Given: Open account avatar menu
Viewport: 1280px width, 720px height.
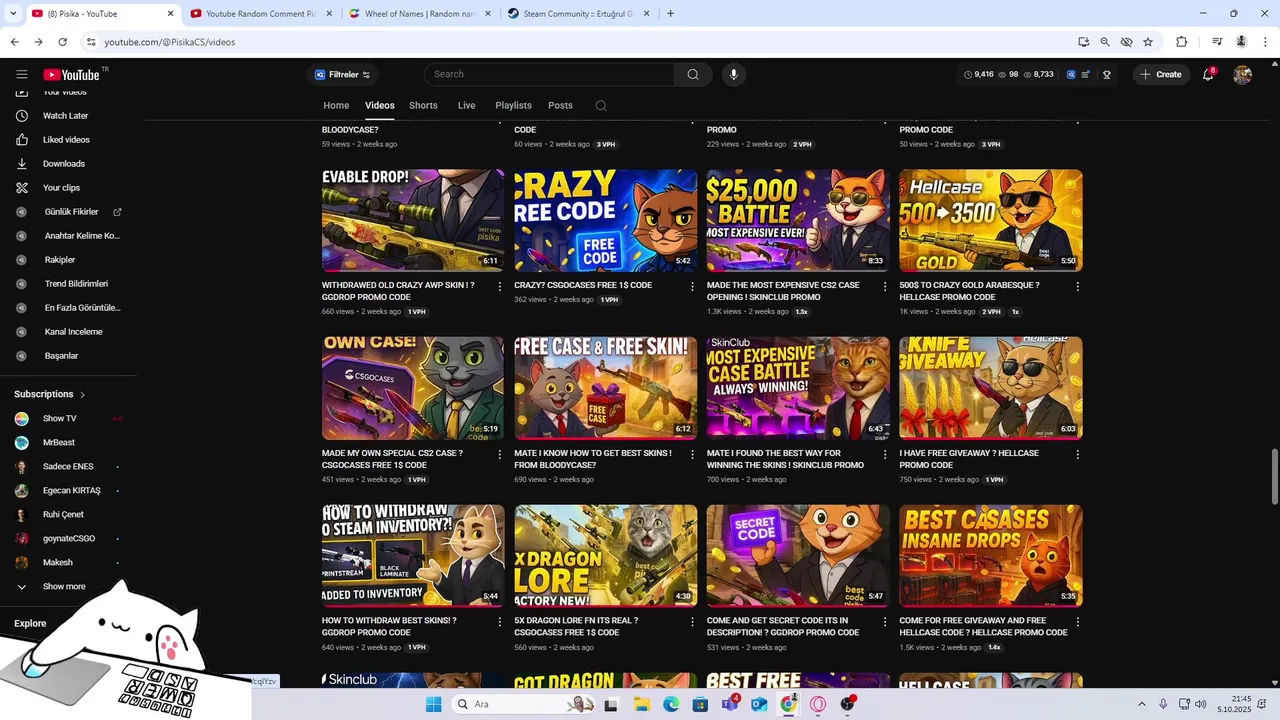Looking at the screenshot, I should 1243,75.
